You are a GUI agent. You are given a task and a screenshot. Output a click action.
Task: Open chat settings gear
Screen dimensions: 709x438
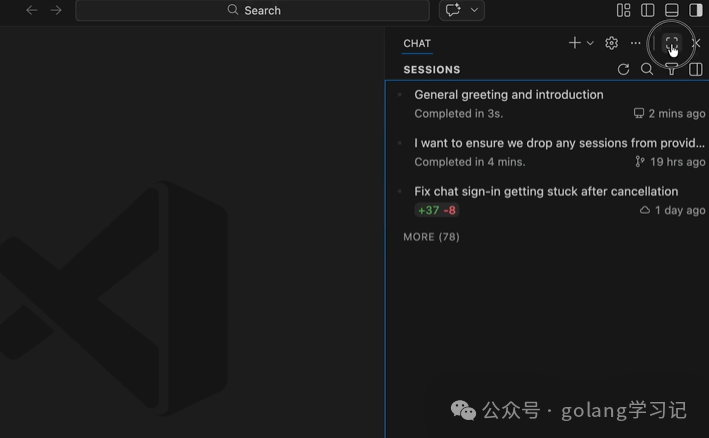tap(611, 43)
